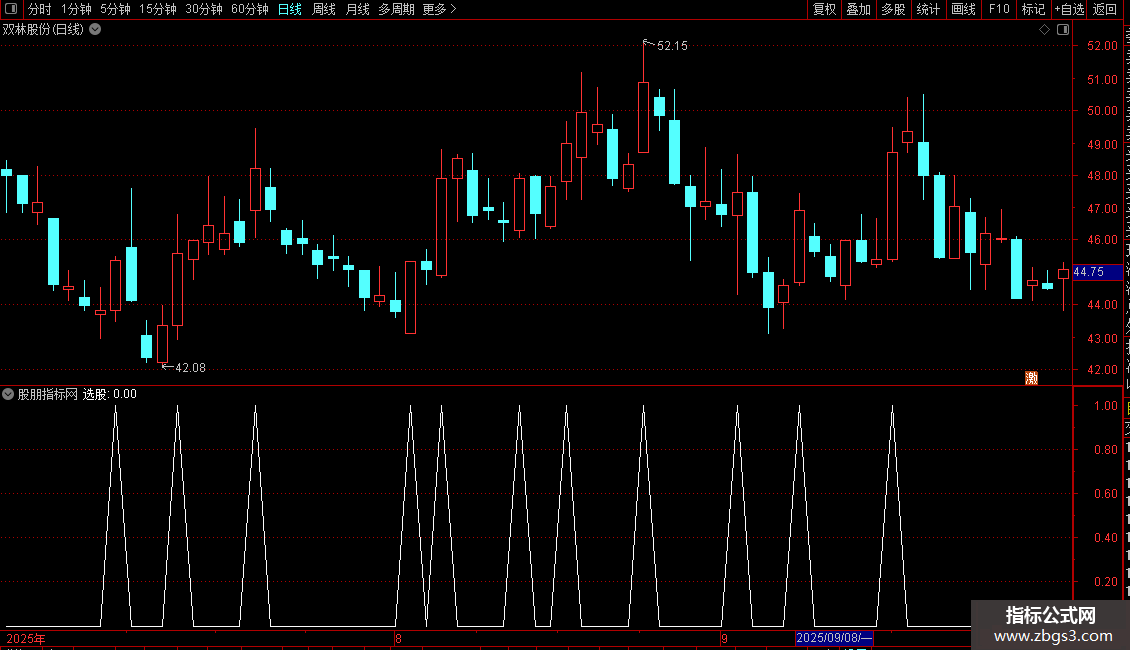This screenshot has height=650, width=1130.
Task: Select the 5分钟 period
Action: 115,9
